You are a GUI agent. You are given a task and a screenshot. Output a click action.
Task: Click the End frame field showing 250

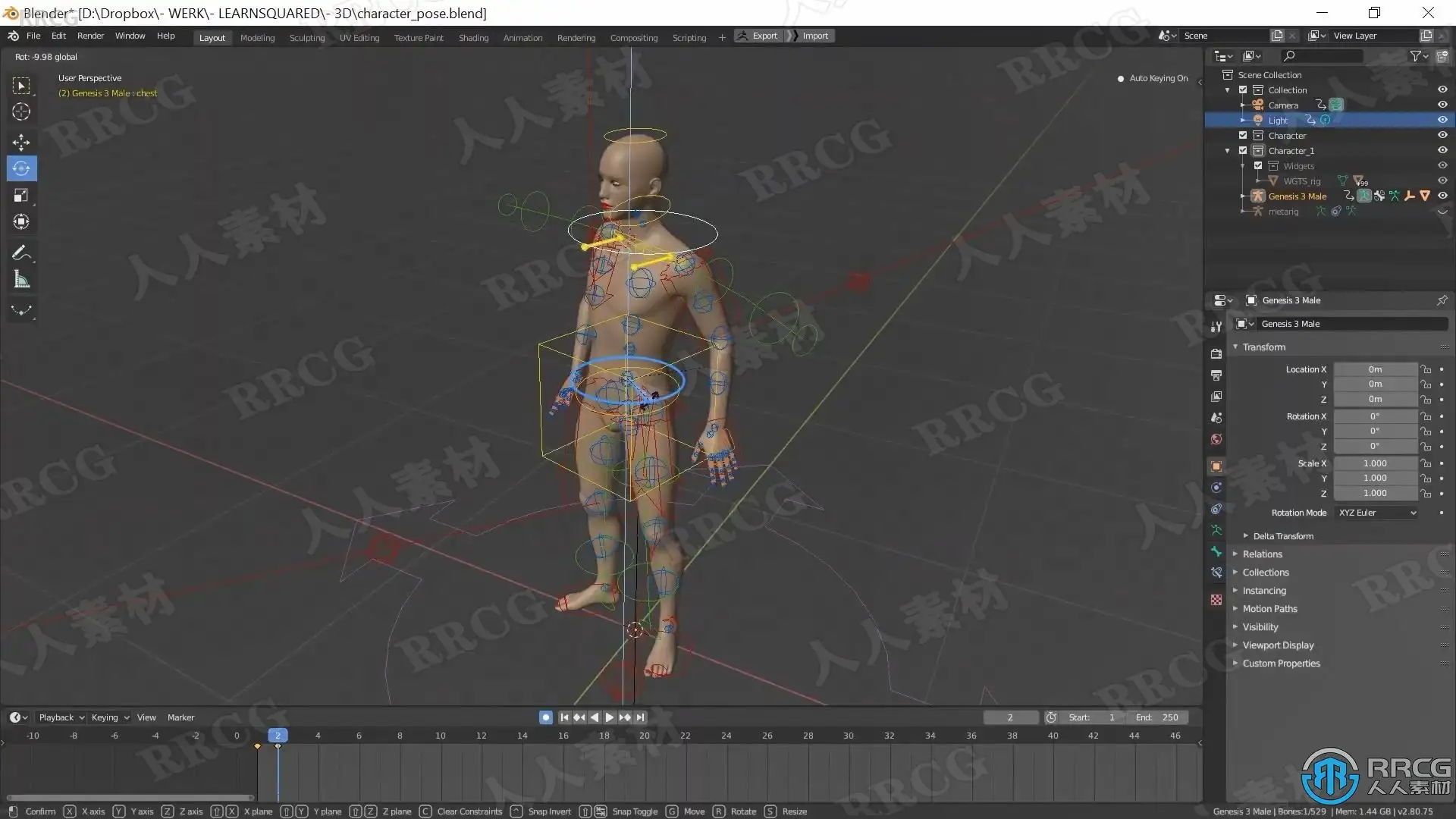tap(1157, 717)
